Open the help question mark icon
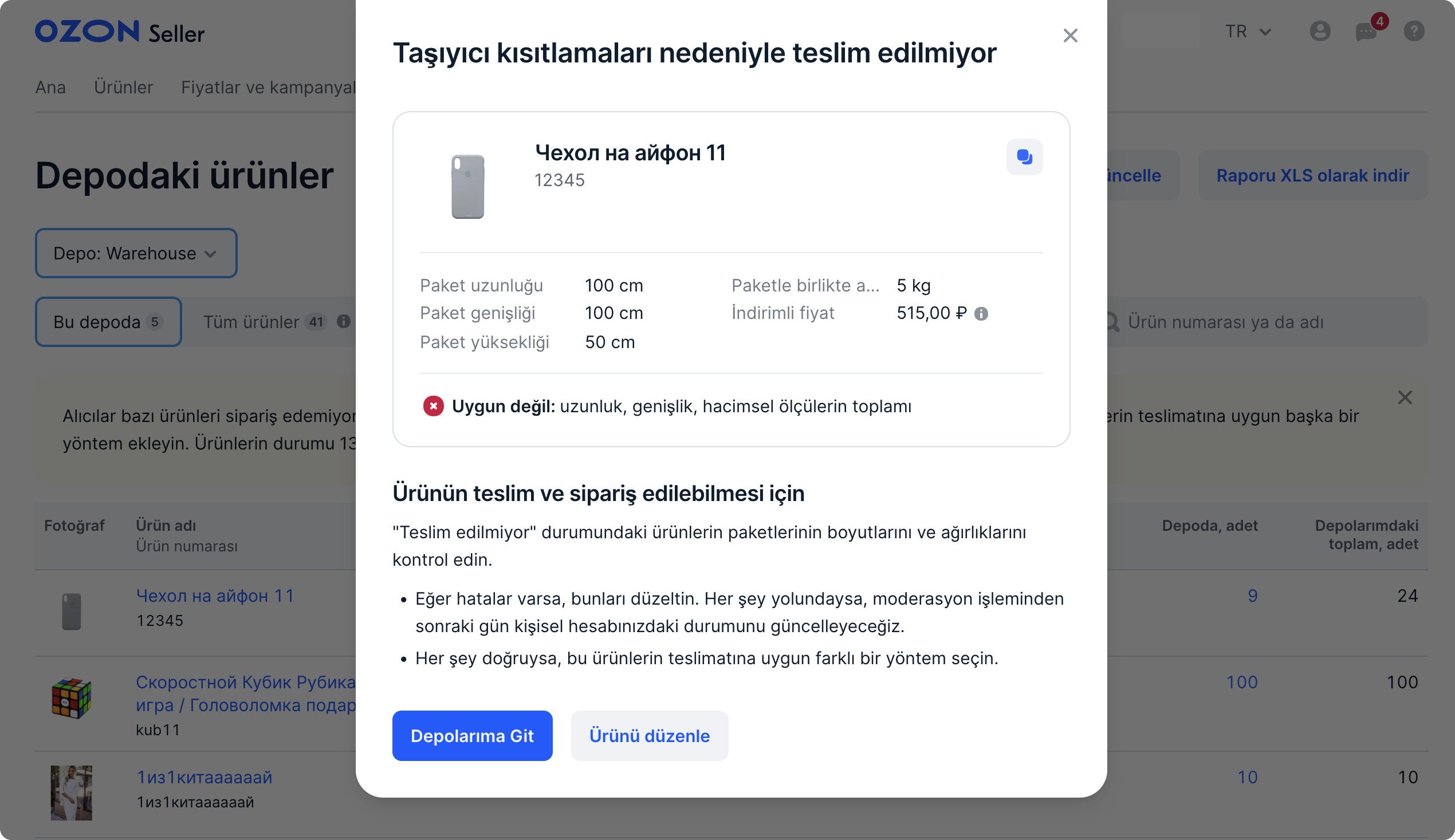 1413,31
